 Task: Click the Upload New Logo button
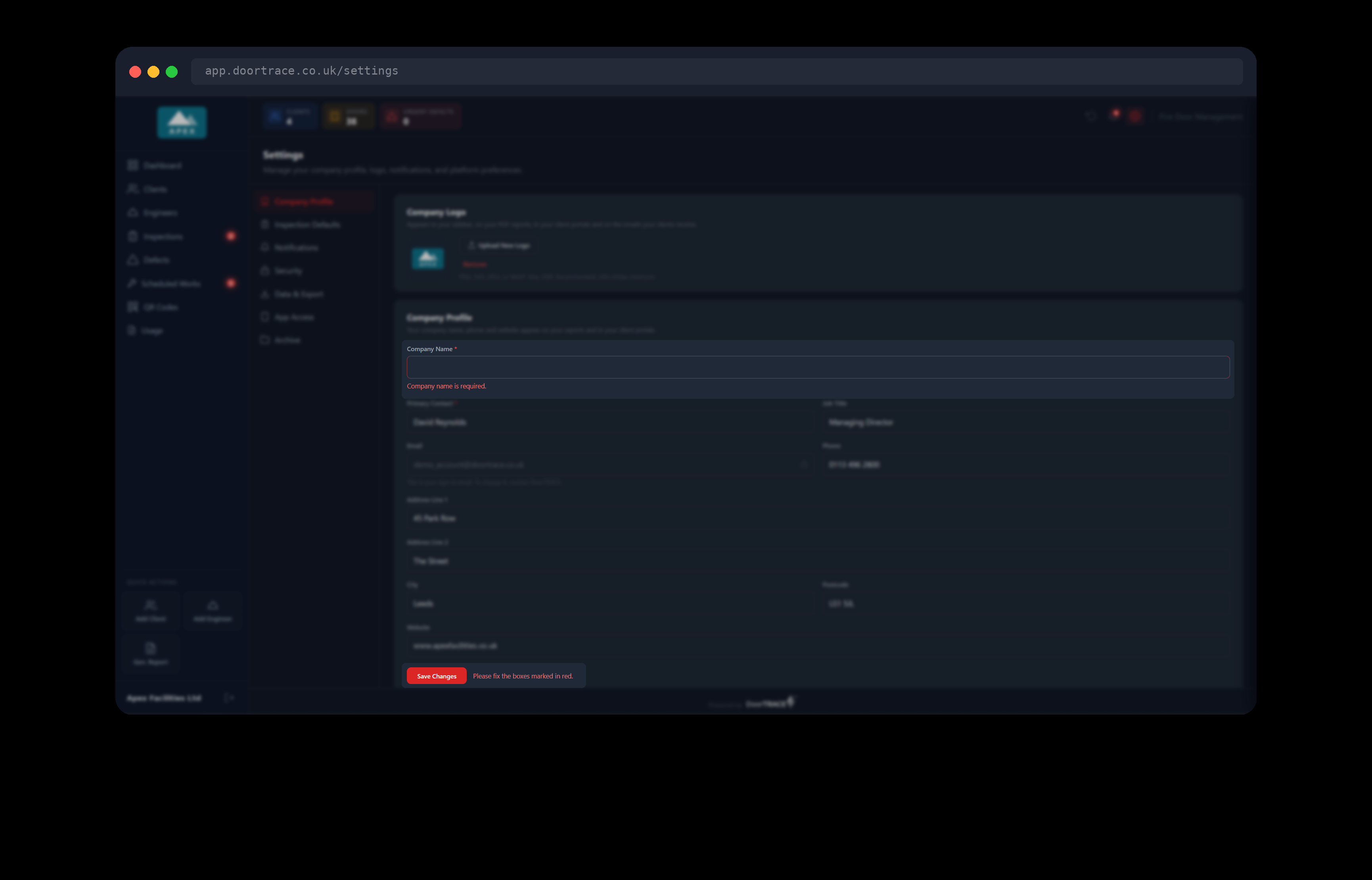pyautogui.click(x=498, y=245)
